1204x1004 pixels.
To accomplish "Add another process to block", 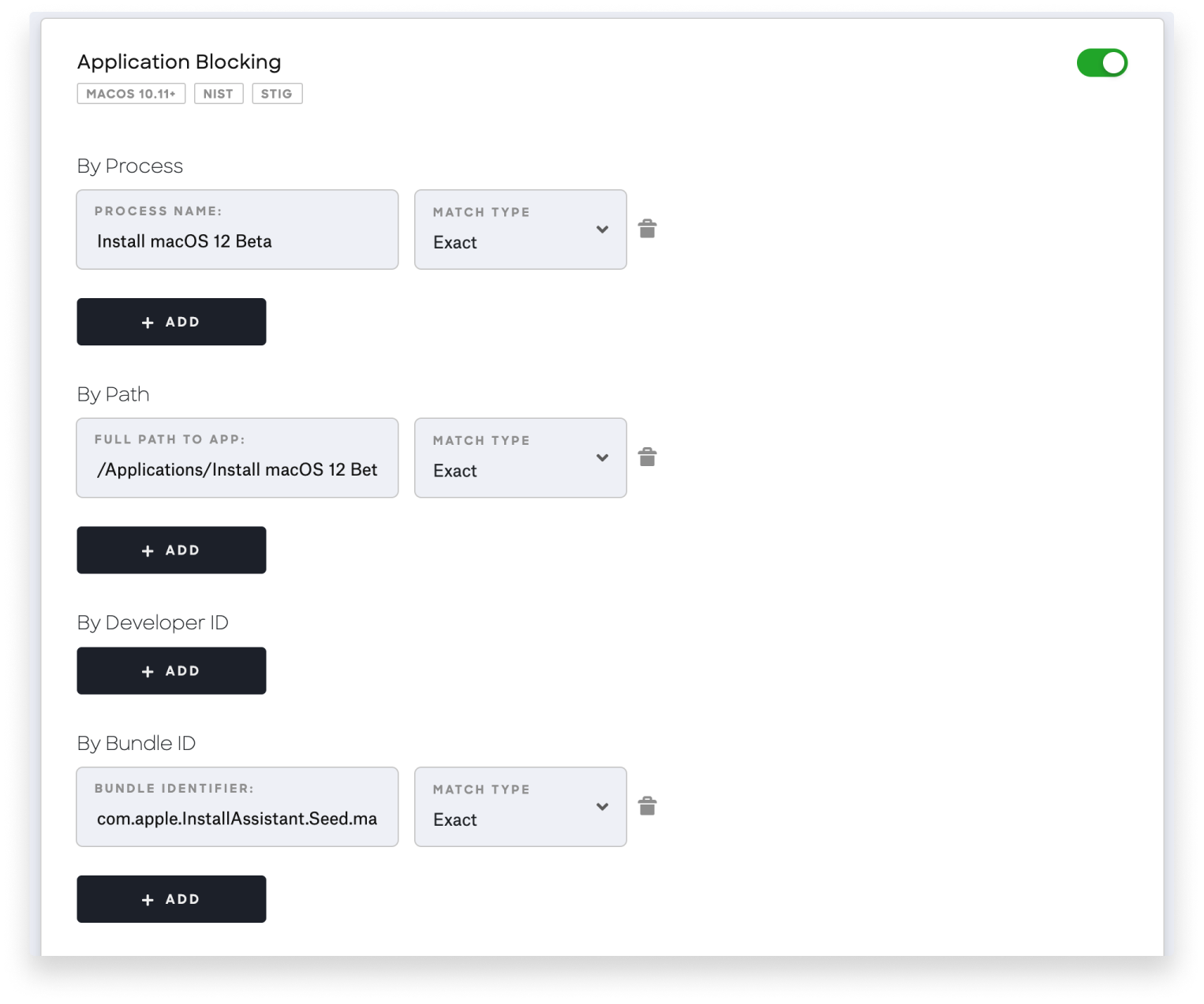I will coord(171,322).
